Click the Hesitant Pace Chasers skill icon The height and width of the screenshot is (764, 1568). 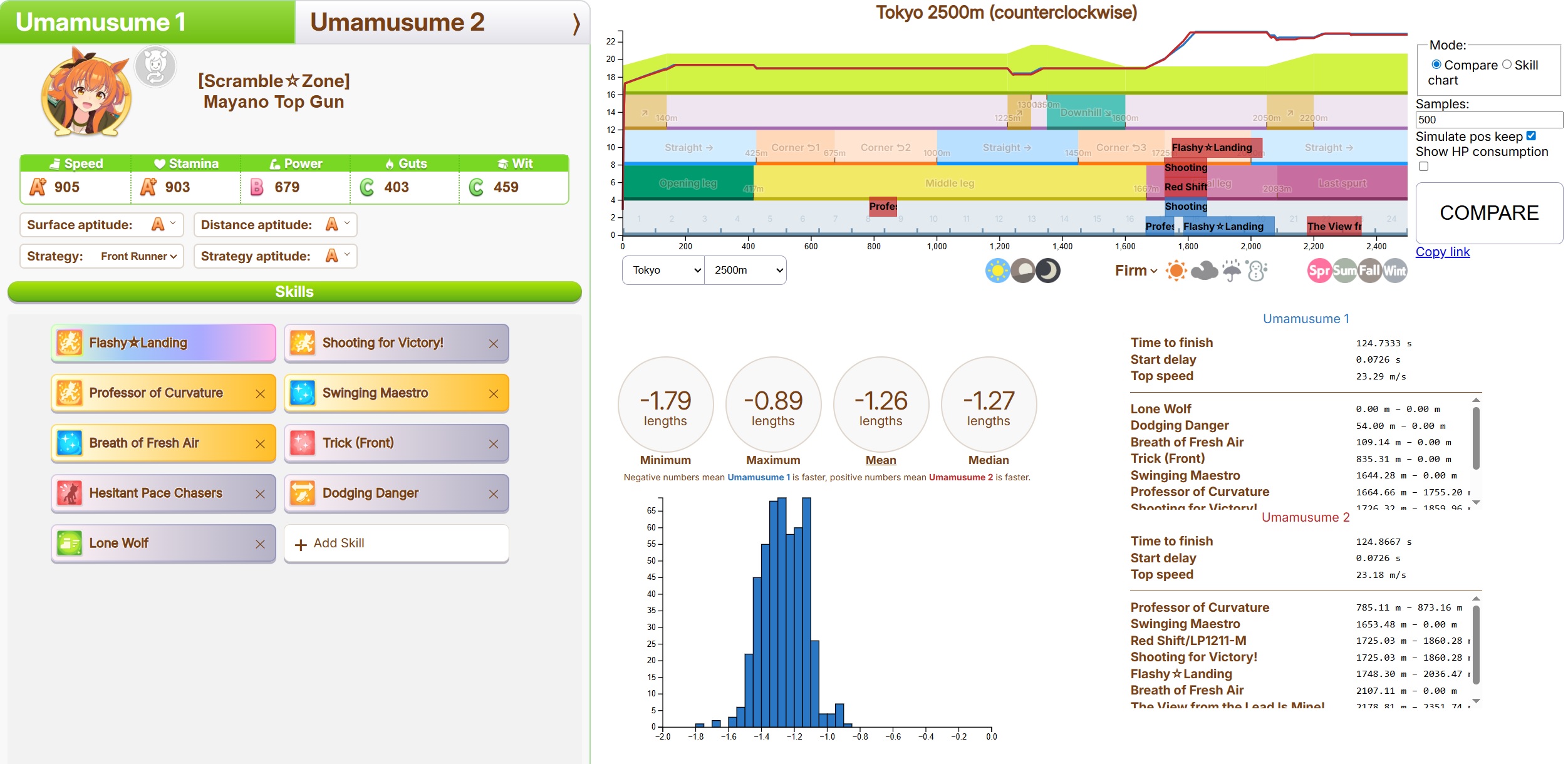tap(70, 493)
